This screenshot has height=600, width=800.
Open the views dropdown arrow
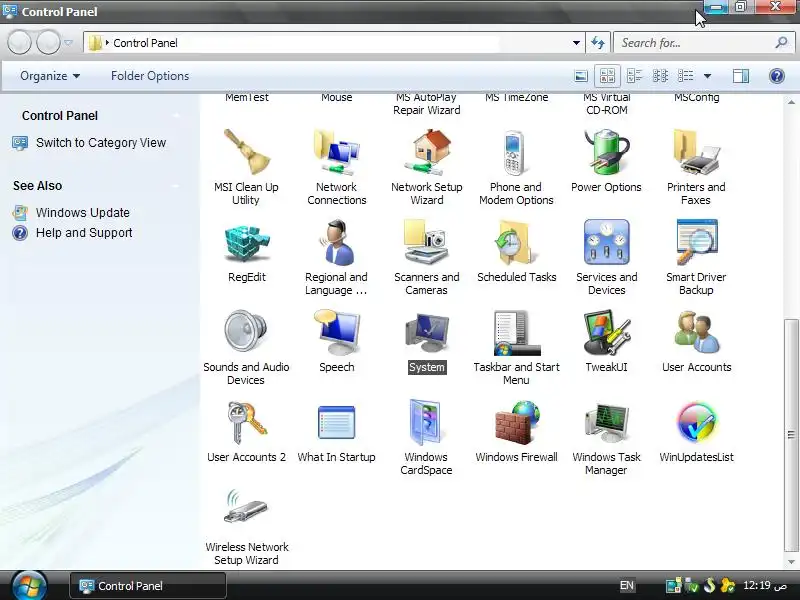(708, 76)
